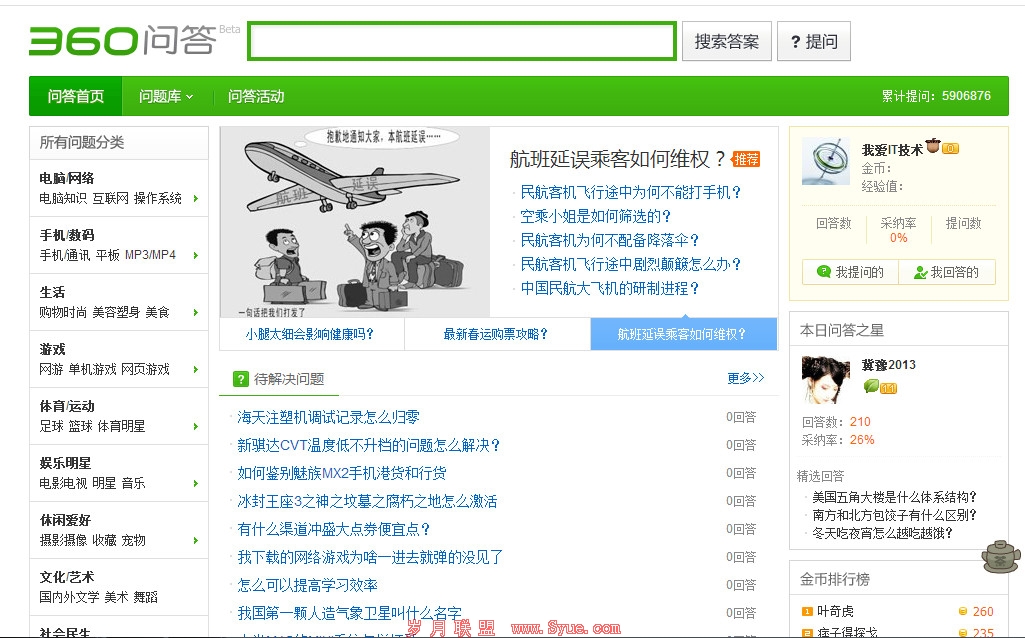Click the level 11 leaf badge under 冀豫2013
The height and width of the screenshot is (638, 1025).
(880, 387)
